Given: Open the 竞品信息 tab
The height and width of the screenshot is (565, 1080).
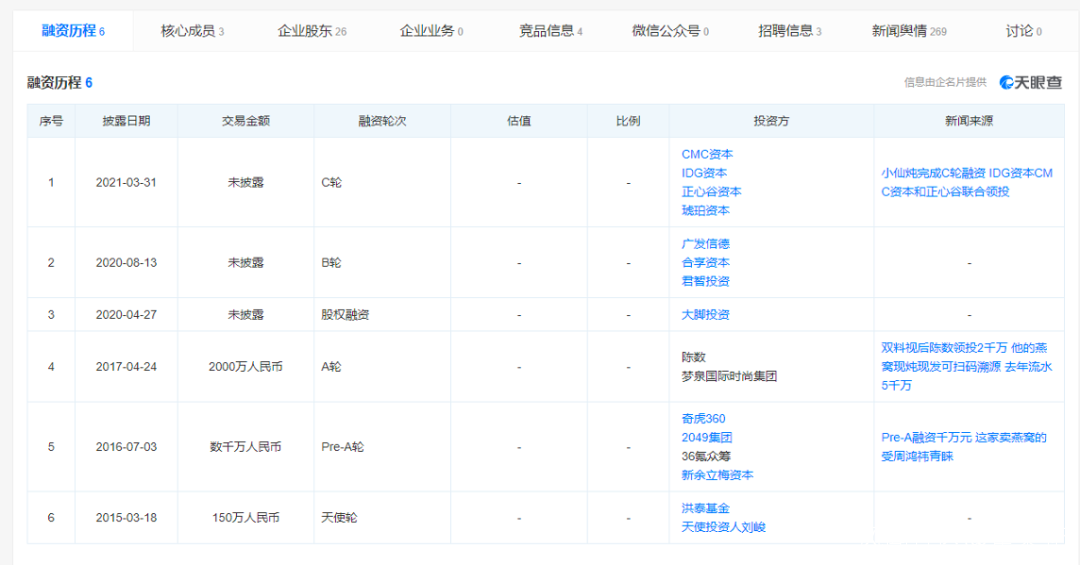Looking at the screenshot, I should 550,31.
